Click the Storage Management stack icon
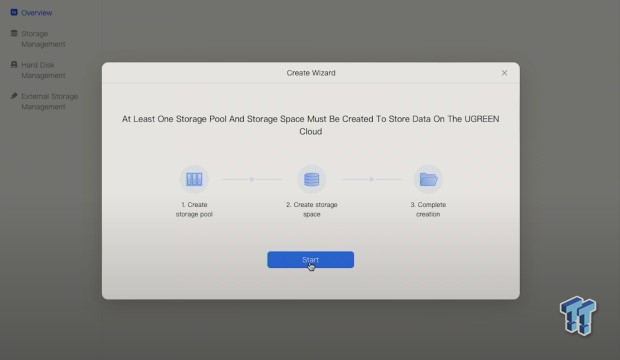The height and width of the screenshot is (360, 620). (14, 33)
